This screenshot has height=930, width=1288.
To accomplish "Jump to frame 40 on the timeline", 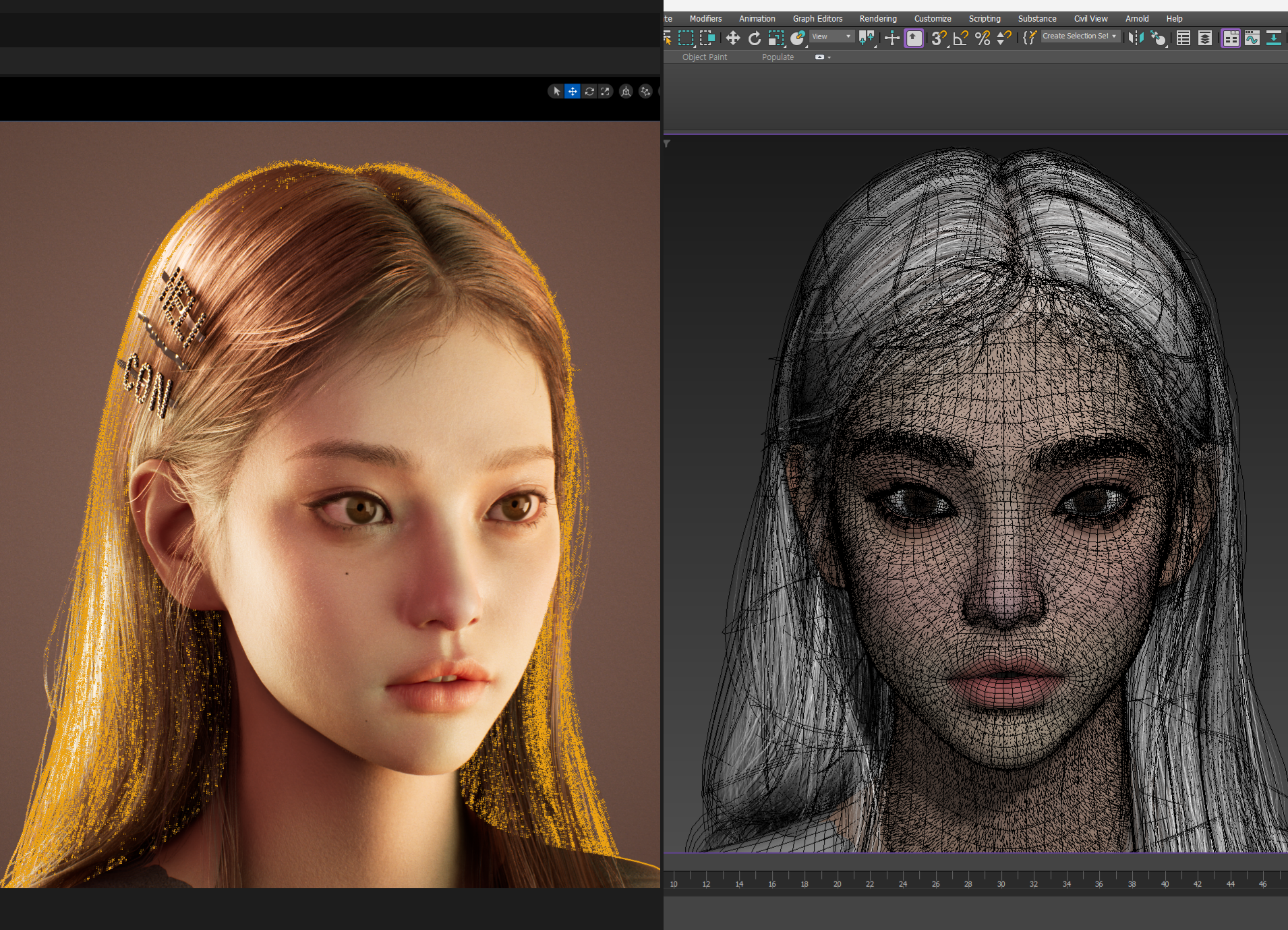I will click(x=1165, y=884).
